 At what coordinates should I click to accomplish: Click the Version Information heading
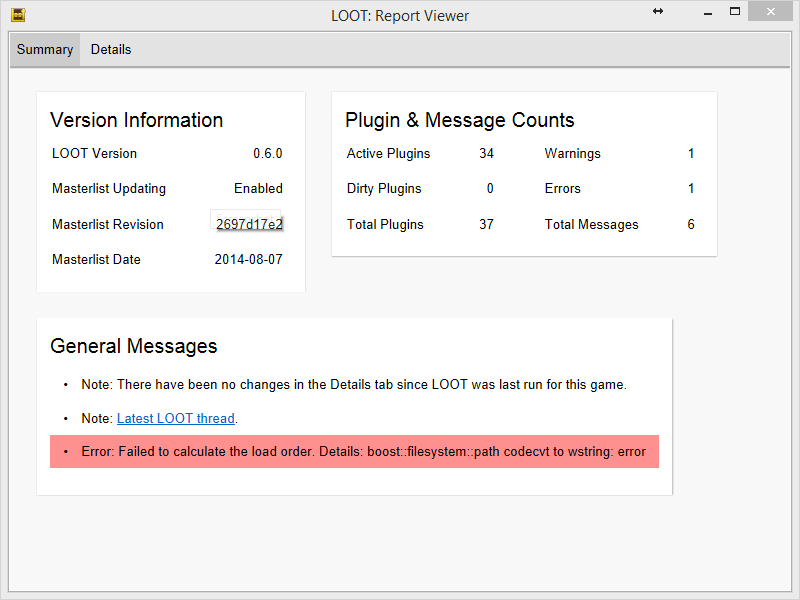pos(136,120)
